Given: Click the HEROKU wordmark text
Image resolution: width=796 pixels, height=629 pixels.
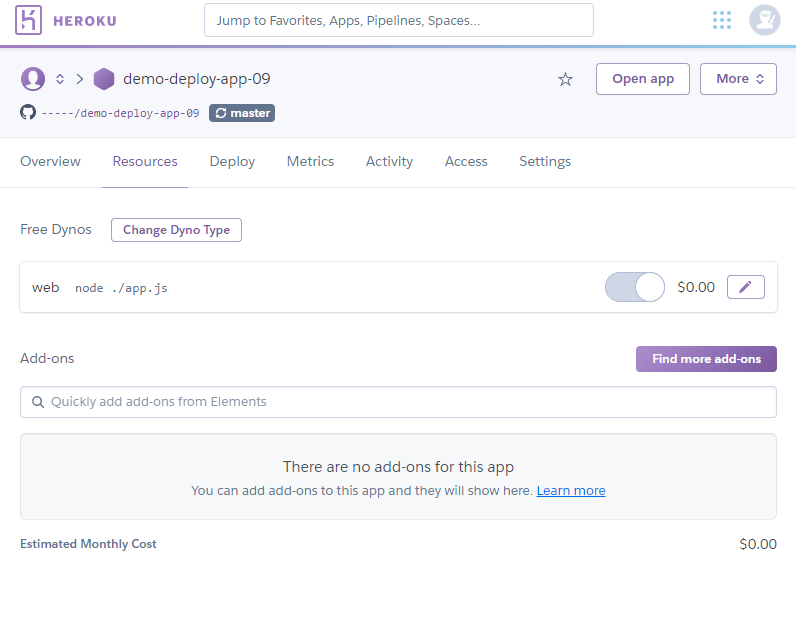Looking at the screenshot, I should (85, 21).
